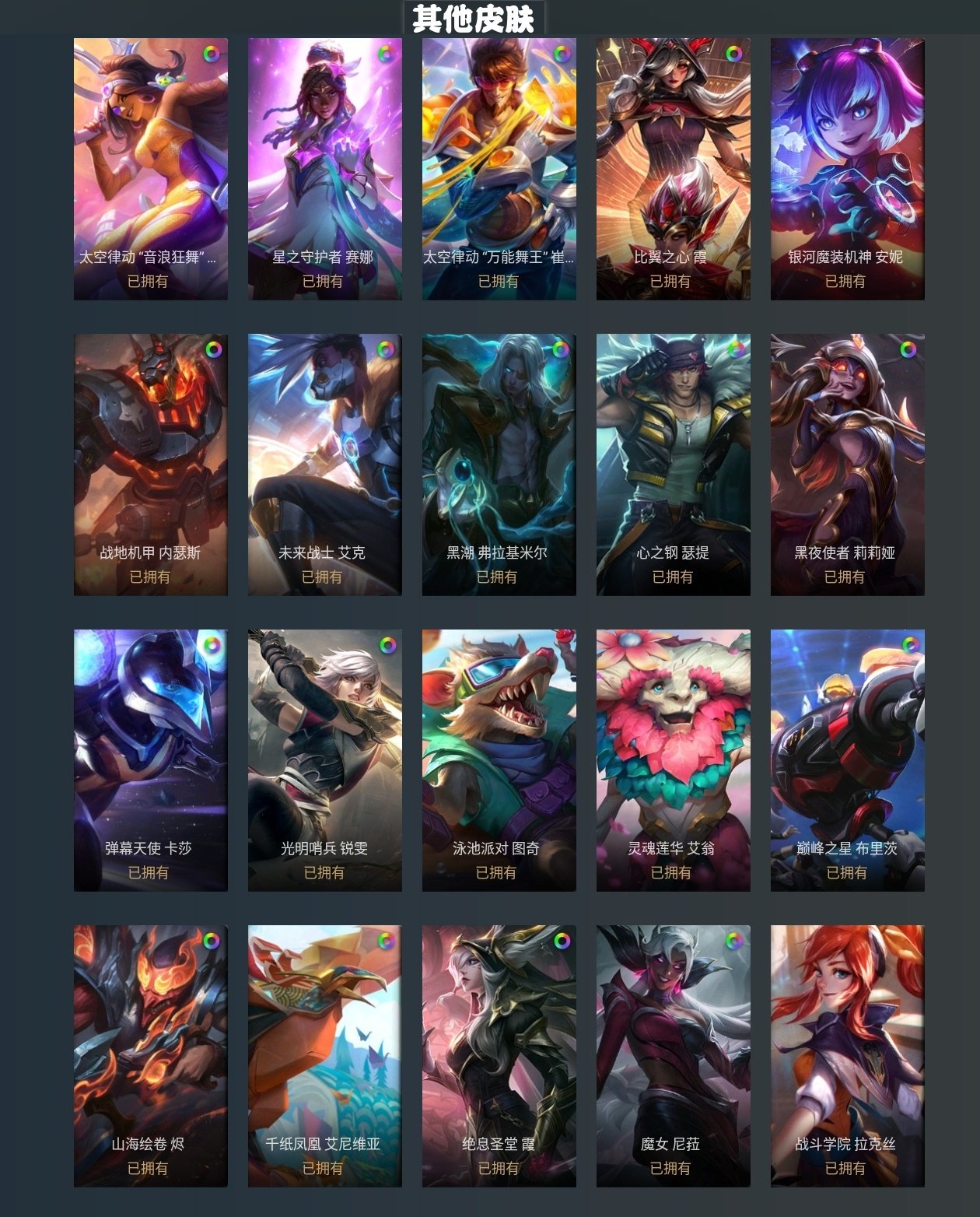Select the 心之钢 瑟提 skin card
This screenshot has height=1217, width=980.
tap(674, 465)
